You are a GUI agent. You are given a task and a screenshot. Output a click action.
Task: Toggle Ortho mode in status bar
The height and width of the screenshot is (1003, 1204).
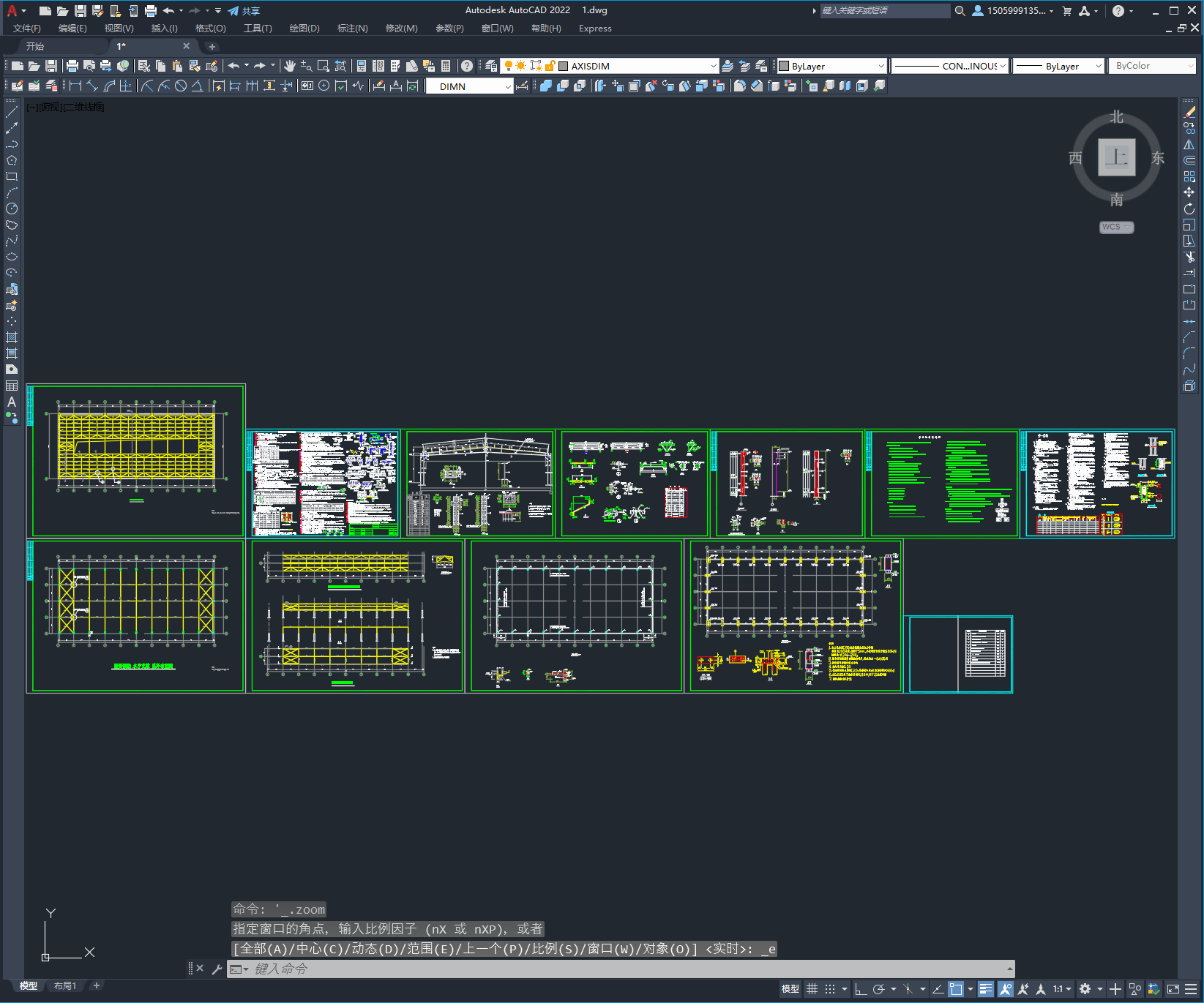coord(861,989)
